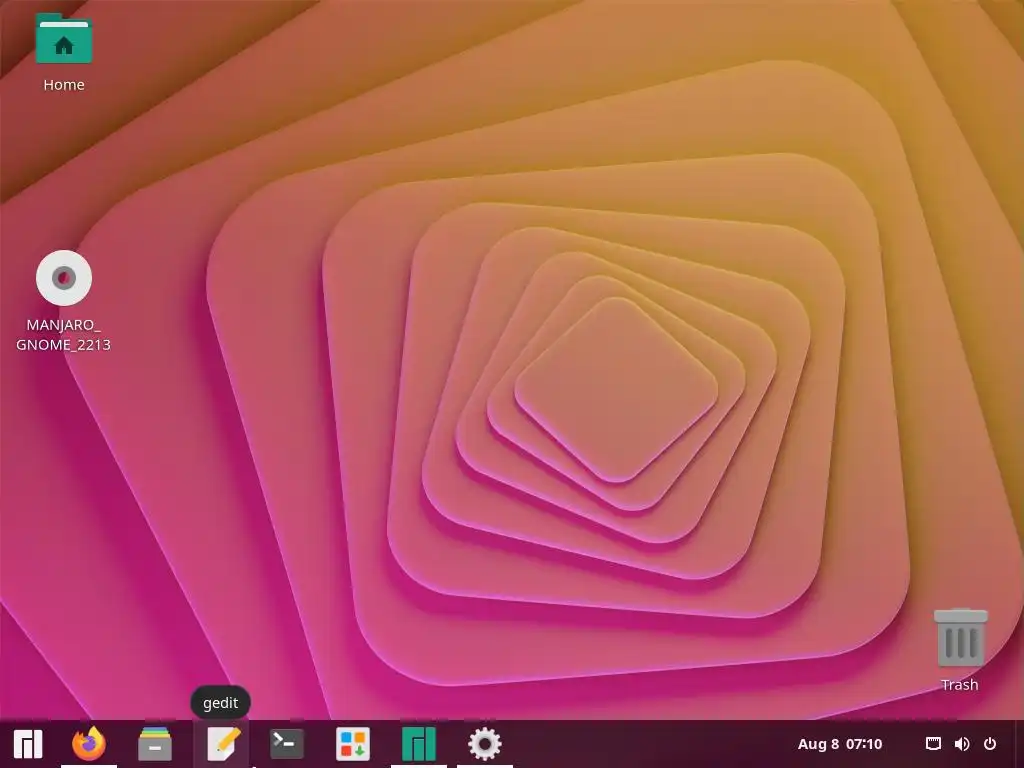Open the Aug 8 07:10 clock calendar
Viewport: 1024px width, 768px height.
tap(840, 744)
